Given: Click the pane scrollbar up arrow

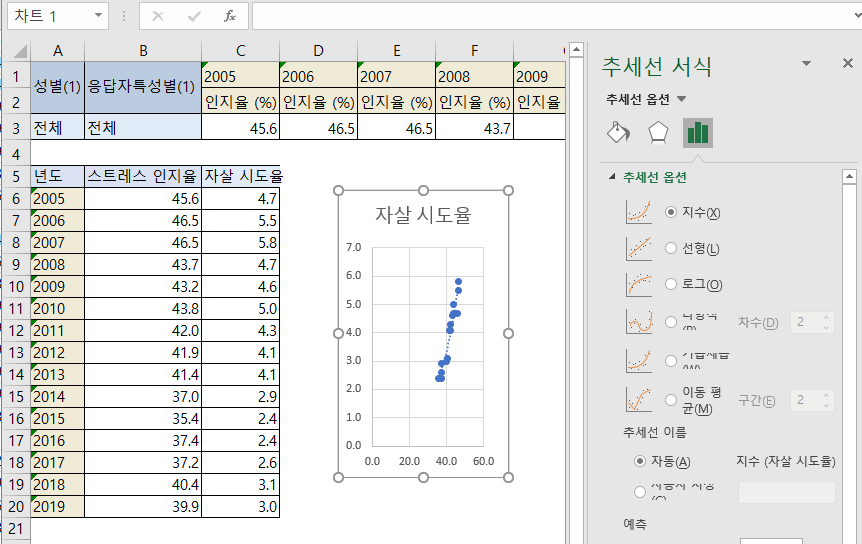Looking at the screenshot, I should 849,177.
